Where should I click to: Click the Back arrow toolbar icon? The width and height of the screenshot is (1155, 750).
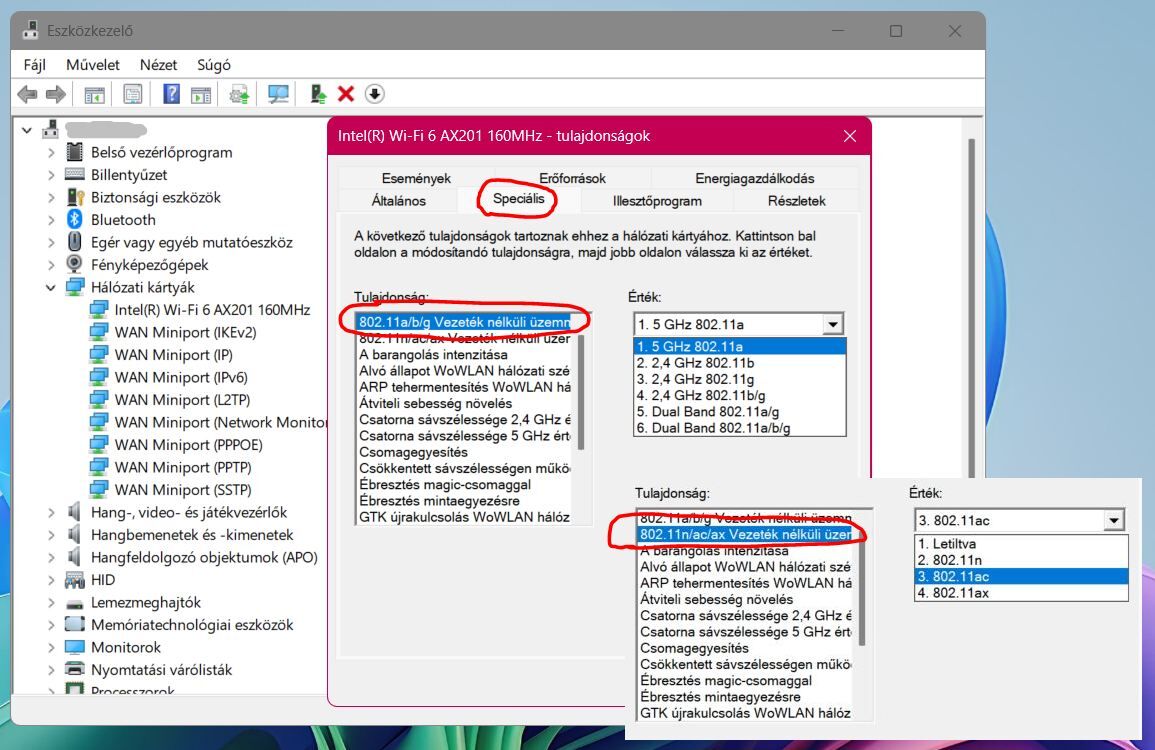tap(27, 94)
